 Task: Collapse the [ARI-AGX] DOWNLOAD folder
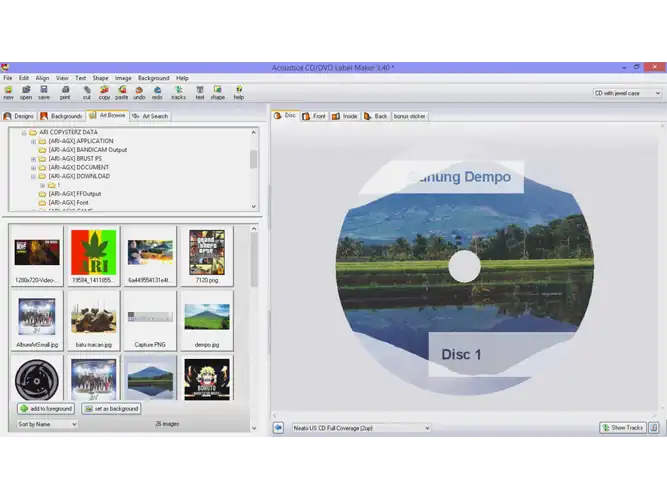pyautogui.click(x=34, y=176)
